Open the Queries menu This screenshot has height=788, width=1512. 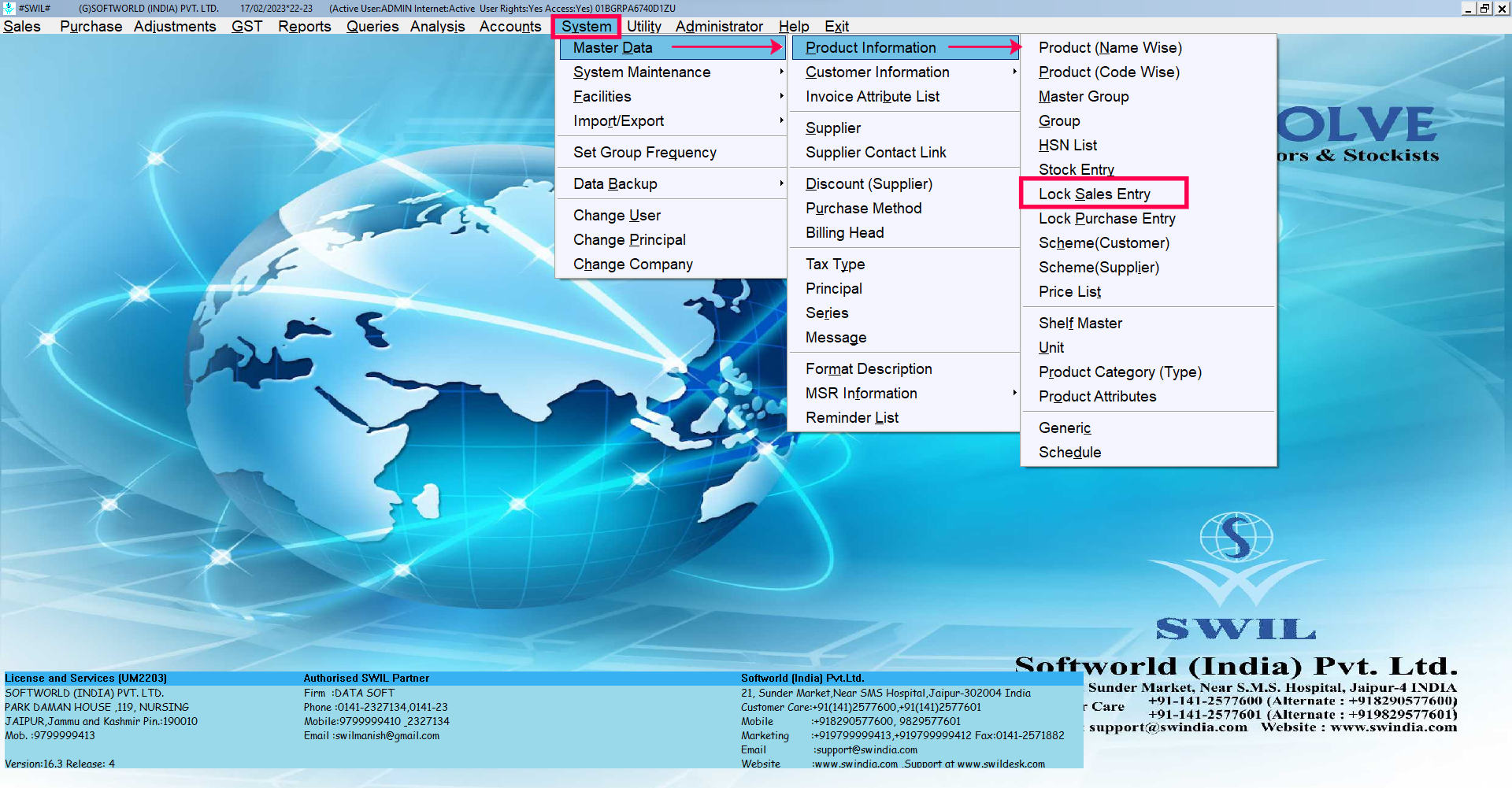(x=372, y=26)
